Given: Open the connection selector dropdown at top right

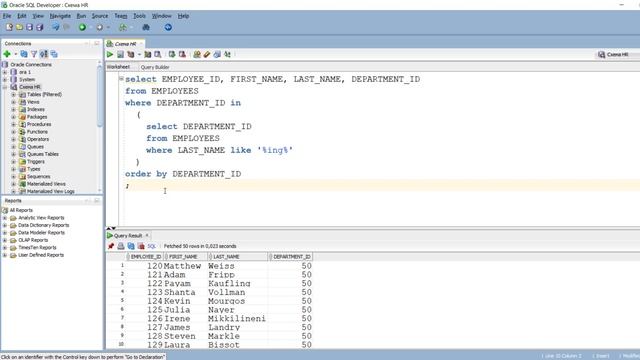Looking at the screenshot, I should 617,54.
